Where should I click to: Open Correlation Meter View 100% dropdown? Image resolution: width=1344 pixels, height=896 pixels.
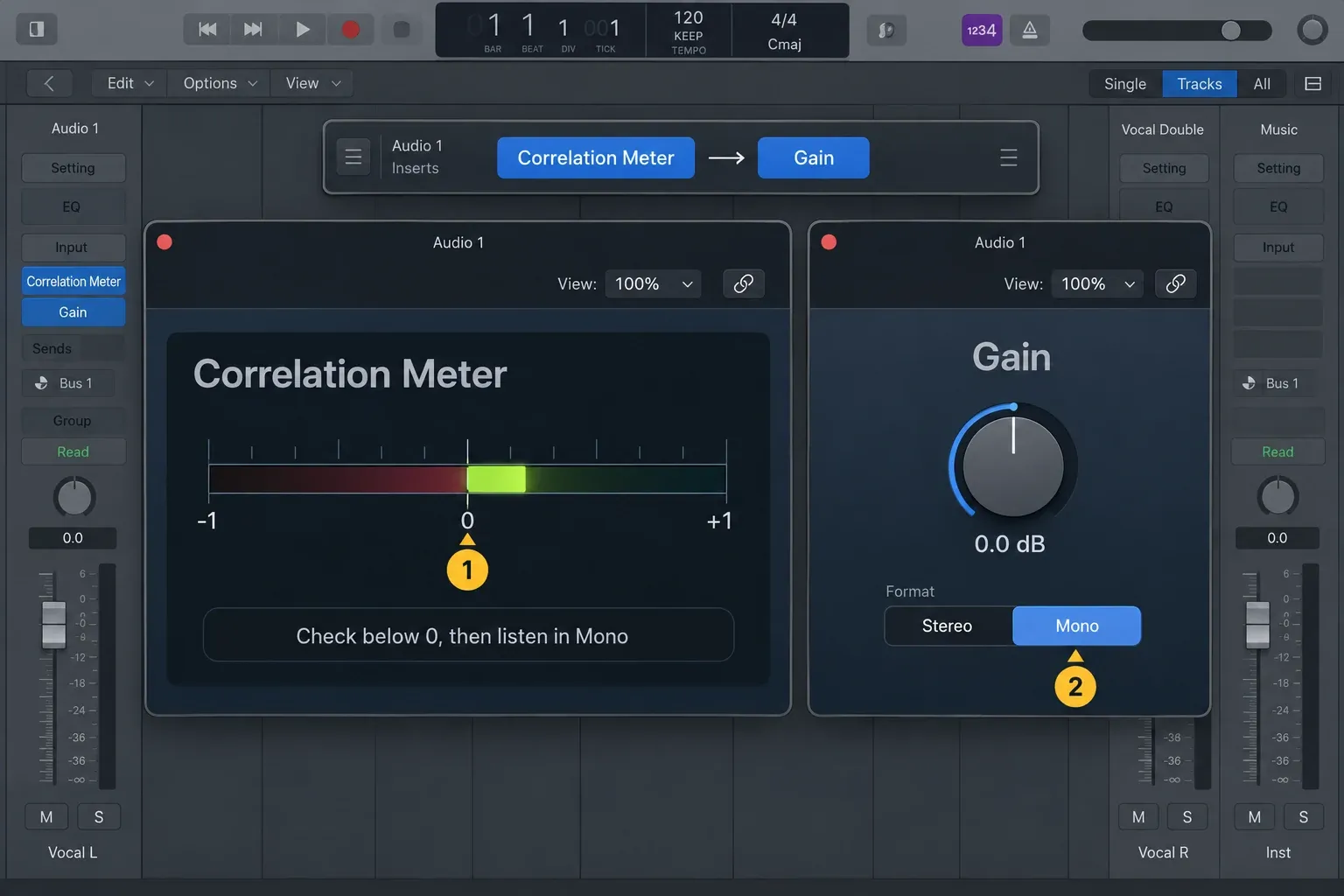654,283
